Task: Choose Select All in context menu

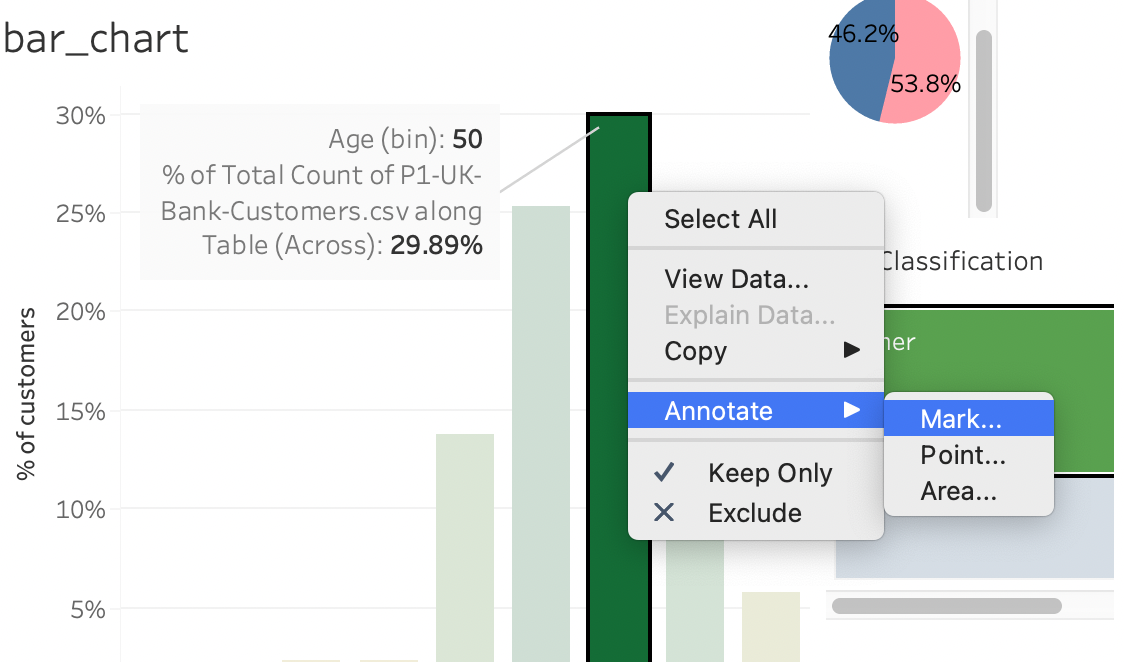Action: 720,219
